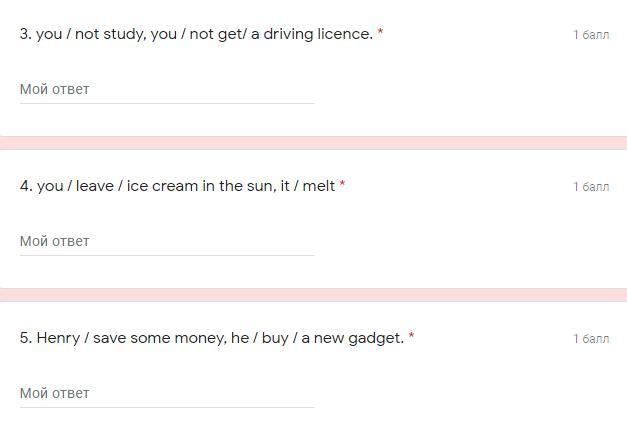Click the number "5." at the question start
This screenshot has height=436, width=627.
coord(26,338)
